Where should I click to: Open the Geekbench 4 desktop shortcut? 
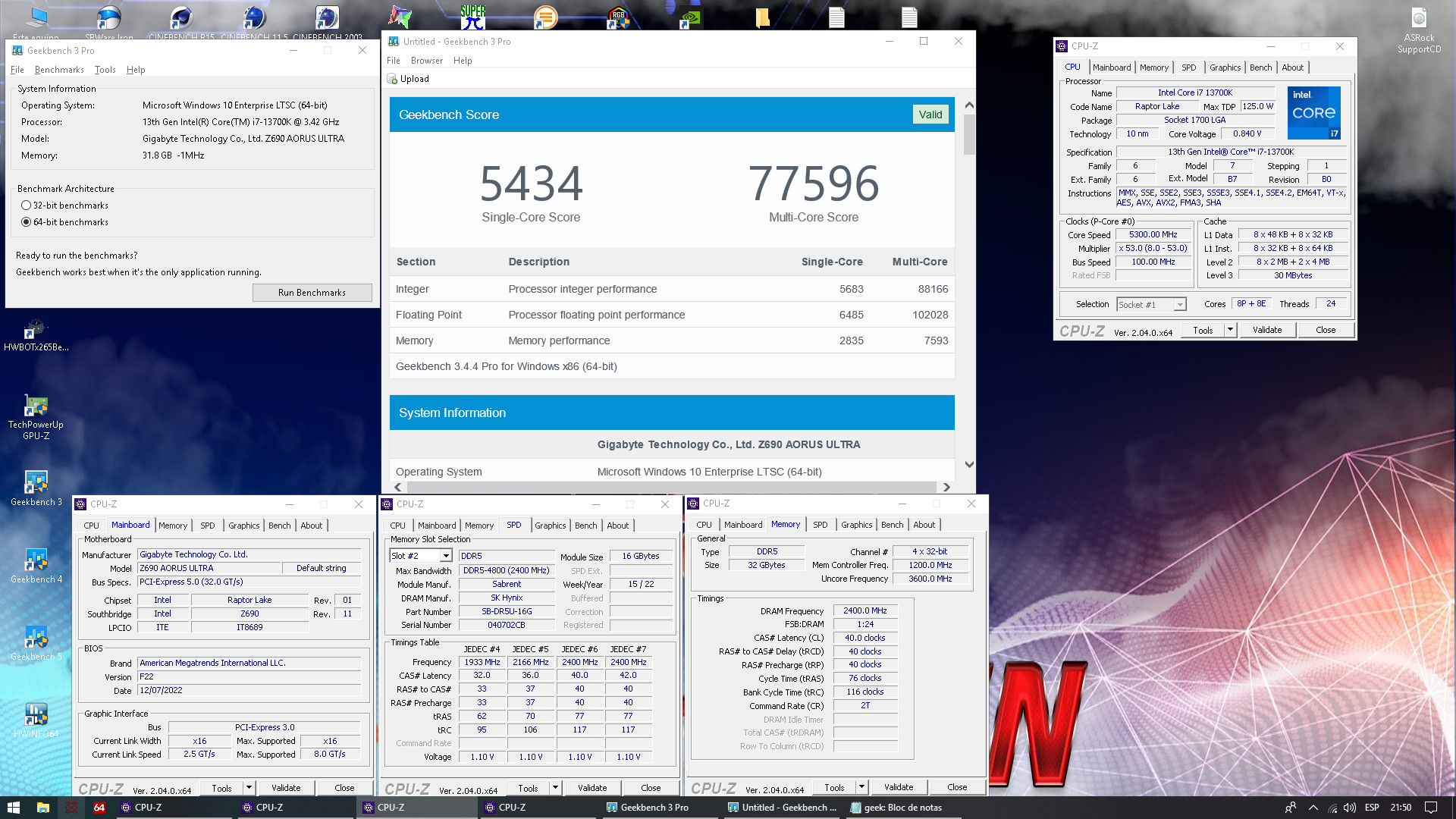pos(36,566)
